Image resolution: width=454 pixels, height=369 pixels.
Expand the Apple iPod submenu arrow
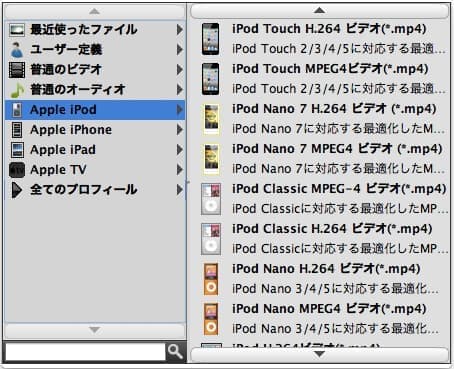click(180, 110)
